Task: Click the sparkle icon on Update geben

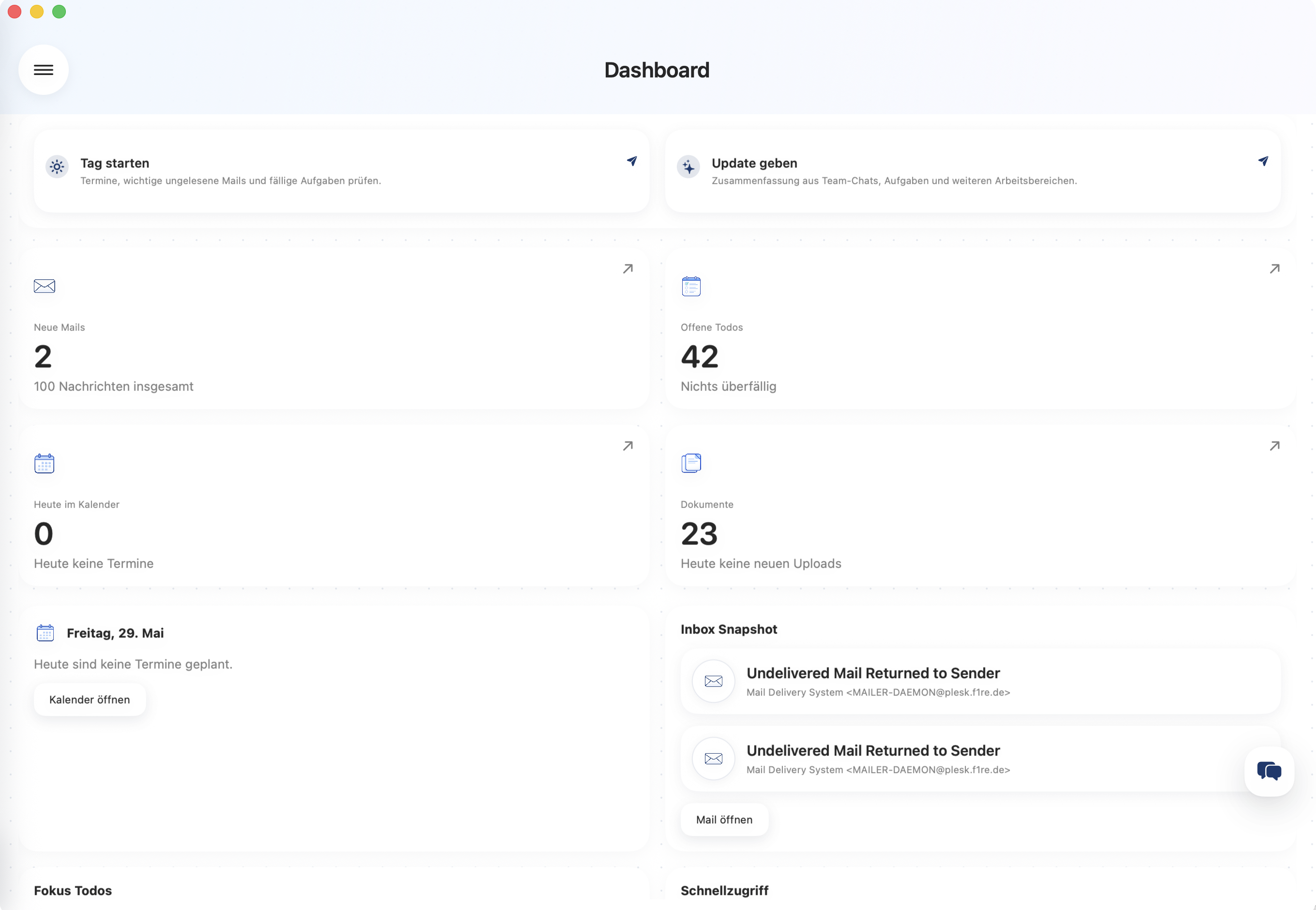Action: pyautogui.click(x=688, y=167)
